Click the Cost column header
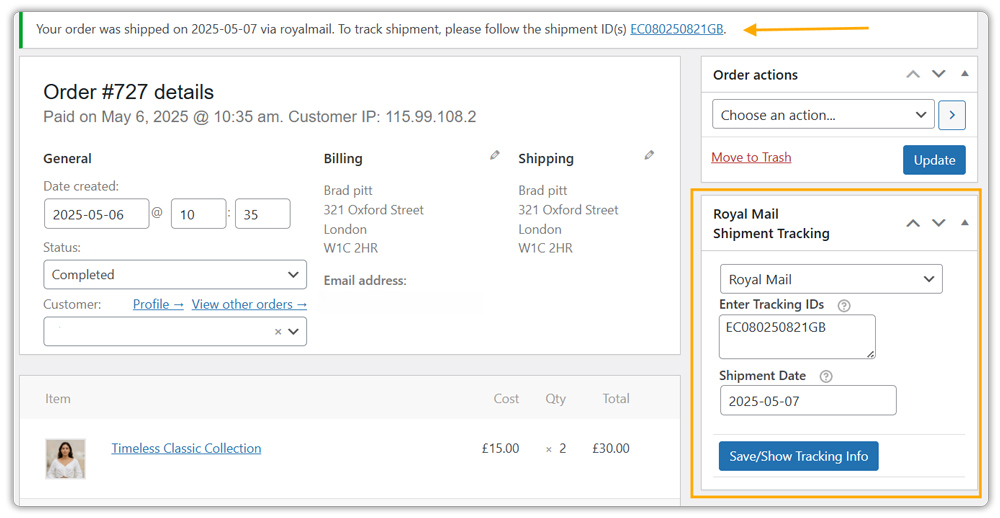 (x=506, y=399)
